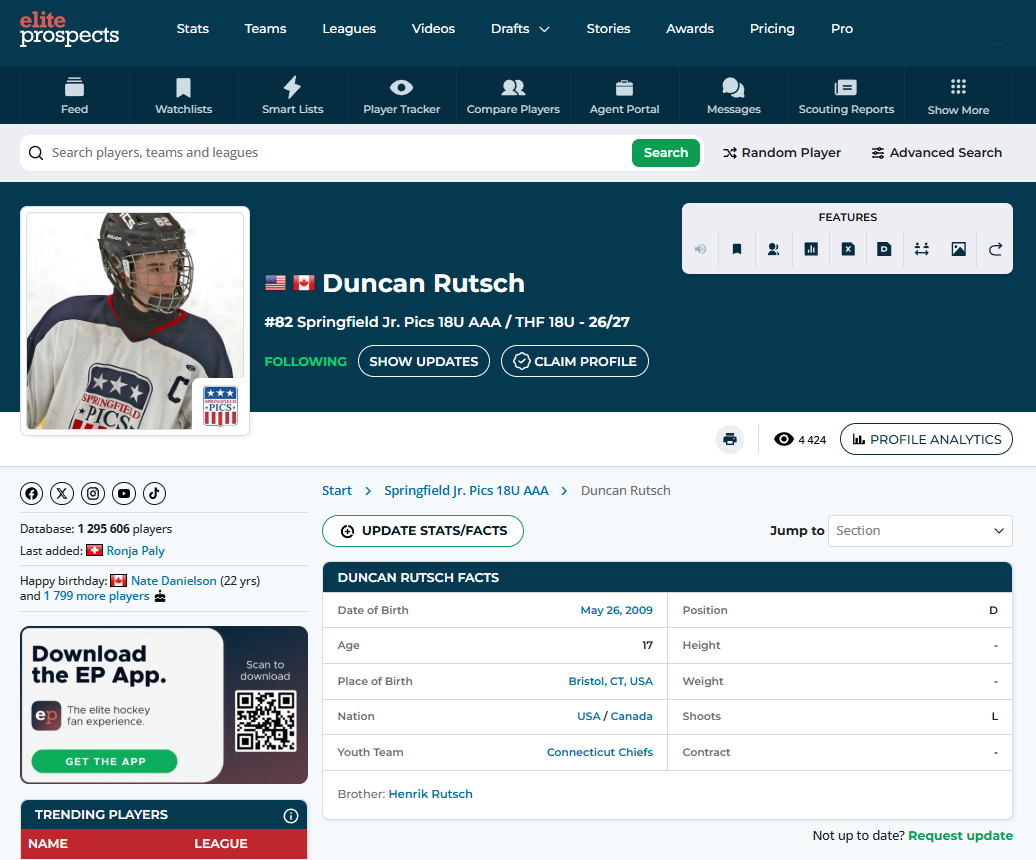Click GET THE APP button
Image resolution: width=1036 pixels, height=860 pixels.
(104, 761)
